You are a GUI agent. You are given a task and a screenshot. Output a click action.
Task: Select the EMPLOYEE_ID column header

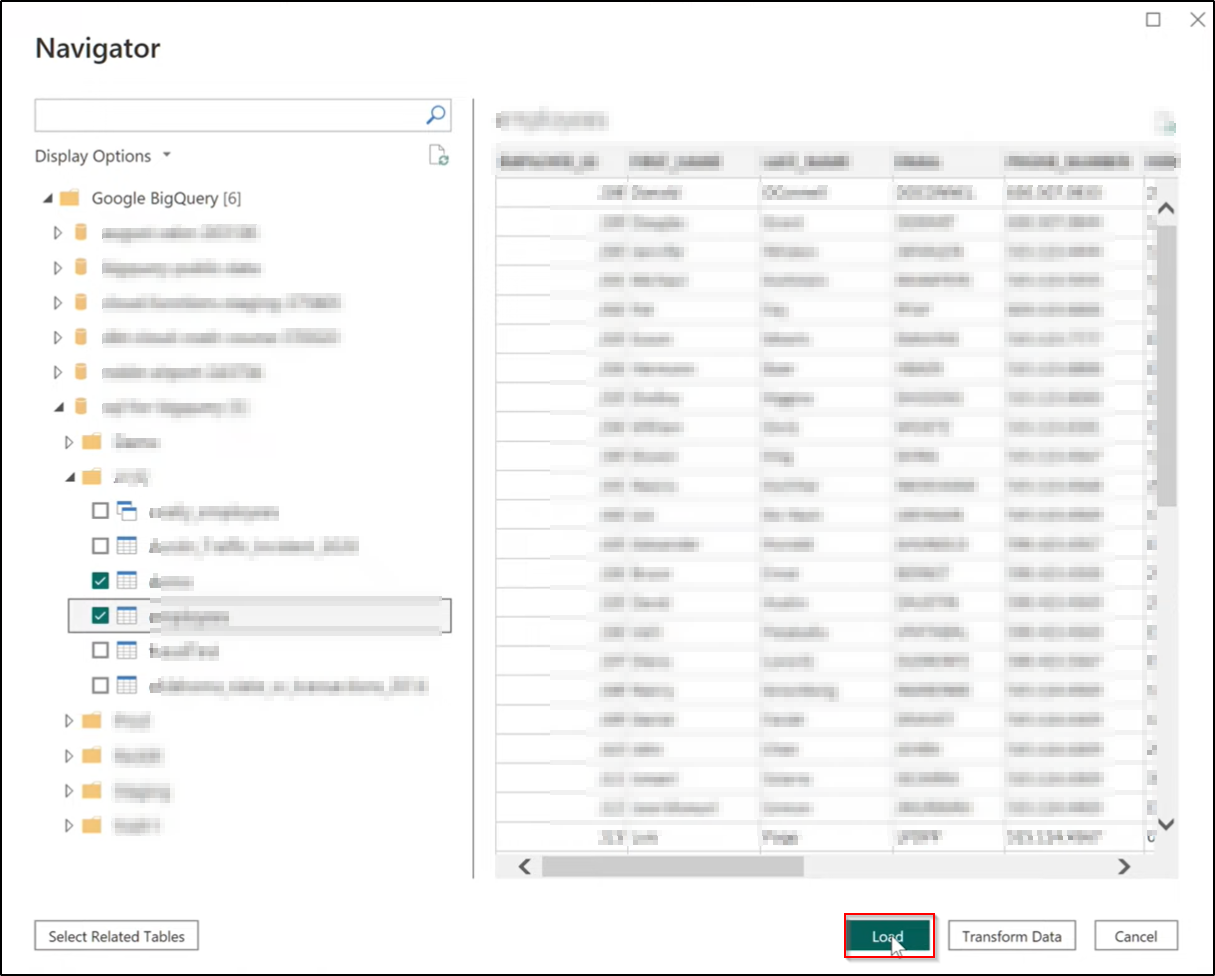pyautogui.click(x=560, y=161)
